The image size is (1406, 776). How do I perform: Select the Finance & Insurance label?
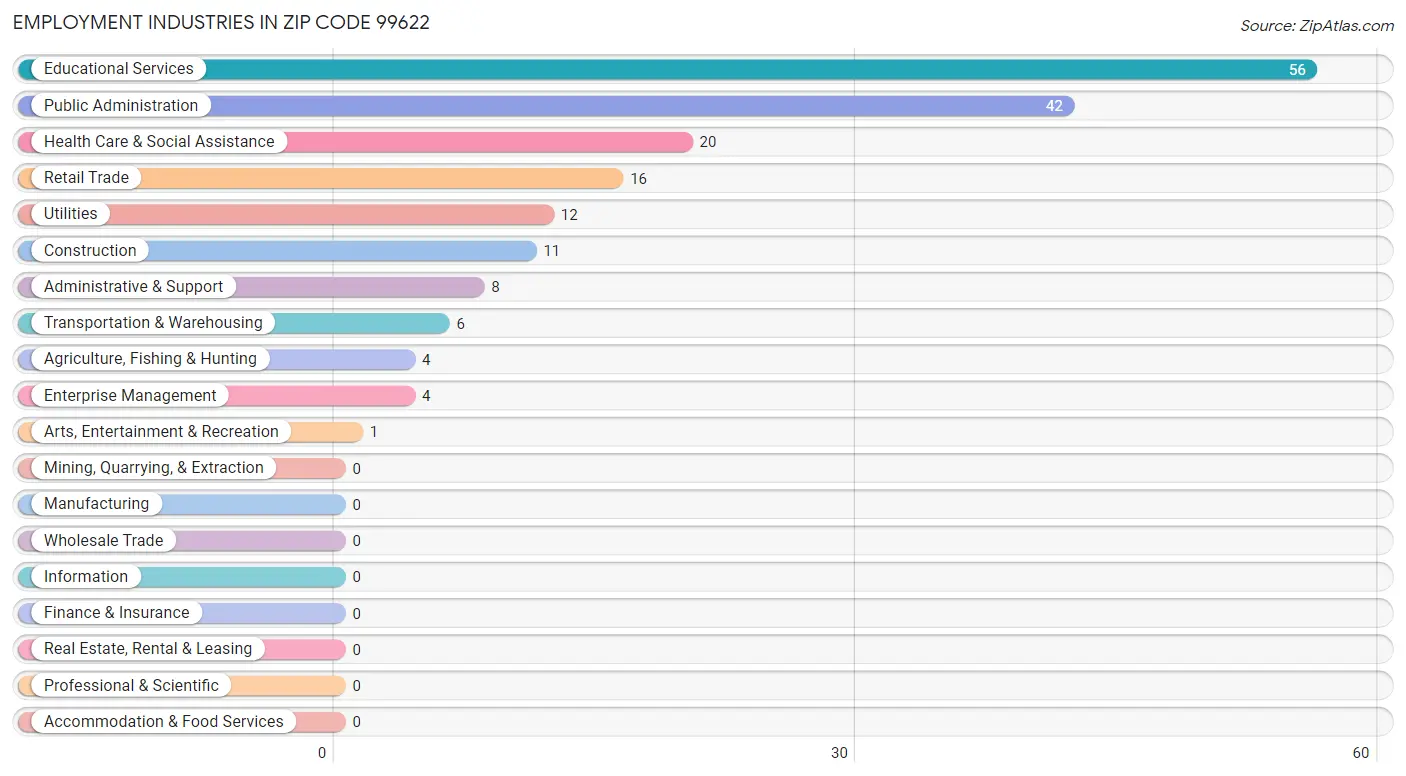[116, 613]
